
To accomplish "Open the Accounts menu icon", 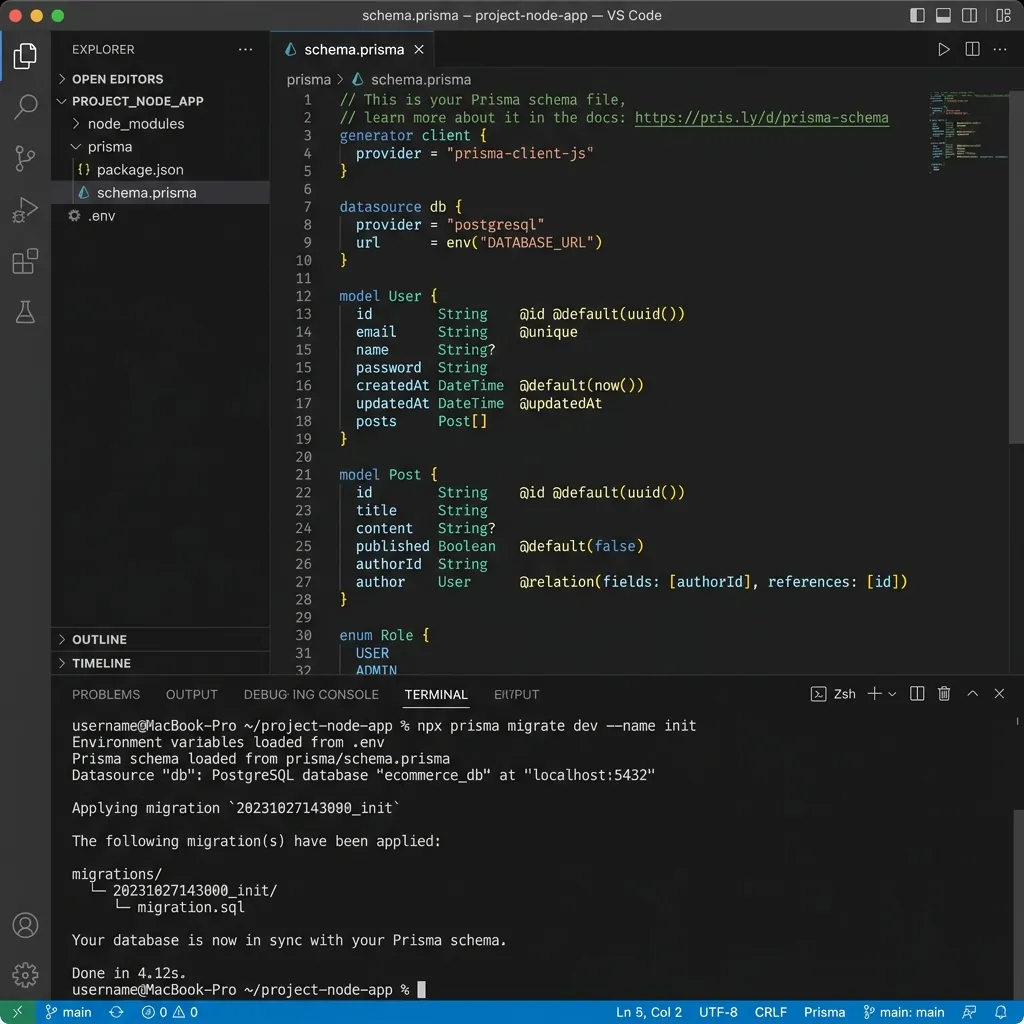I will [x=25, y=925].
